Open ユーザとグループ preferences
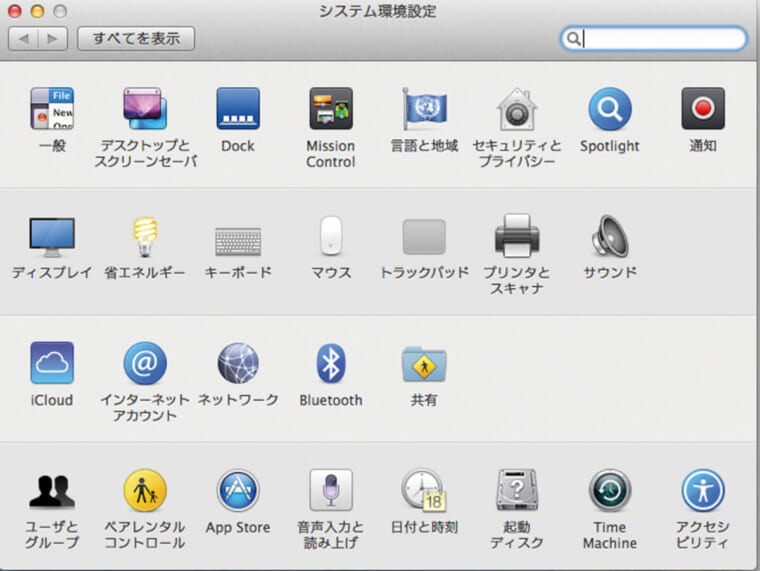 click(x=52, y=491)
